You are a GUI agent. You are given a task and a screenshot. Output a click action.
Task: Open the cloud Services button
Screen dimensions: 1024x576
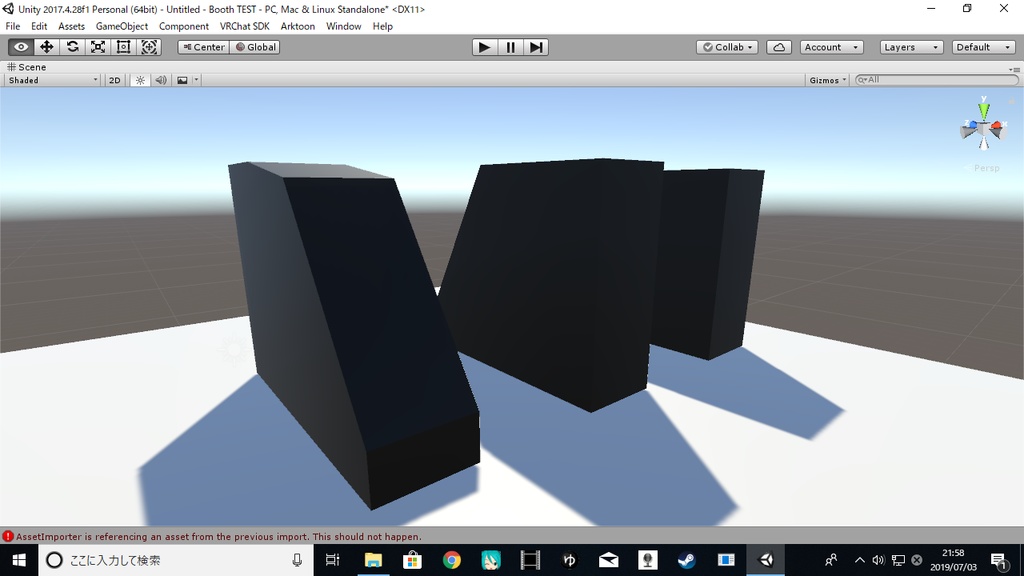click(x=778, y=47)
